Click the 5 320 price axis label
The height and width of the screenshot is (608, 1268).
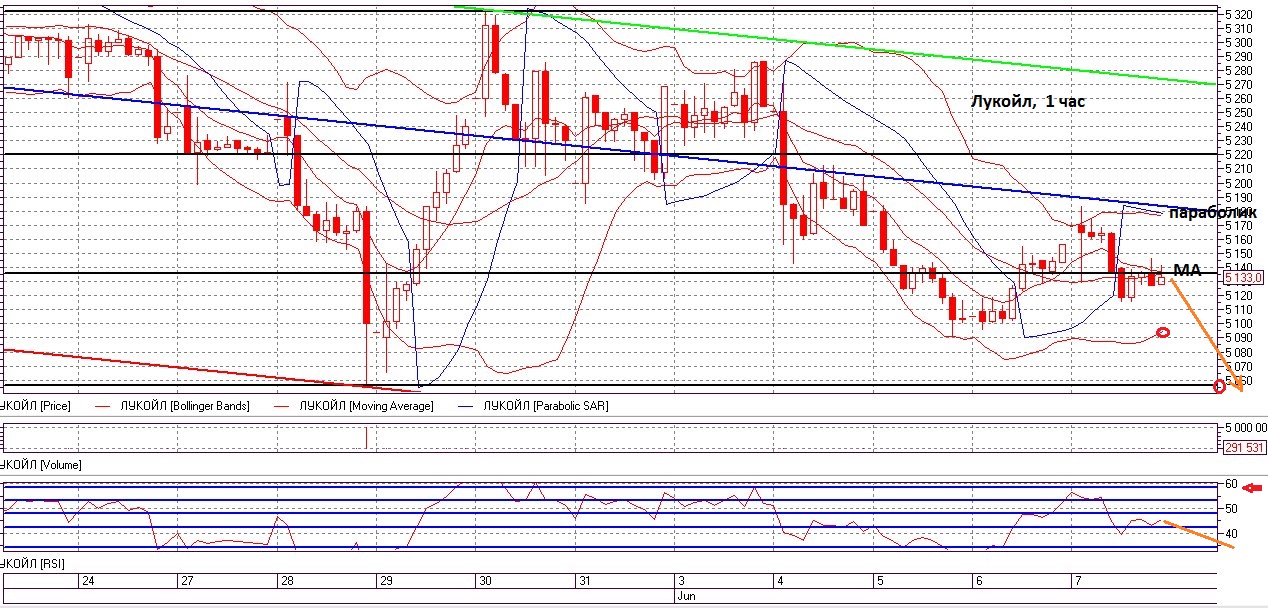tap(1238, 14)
